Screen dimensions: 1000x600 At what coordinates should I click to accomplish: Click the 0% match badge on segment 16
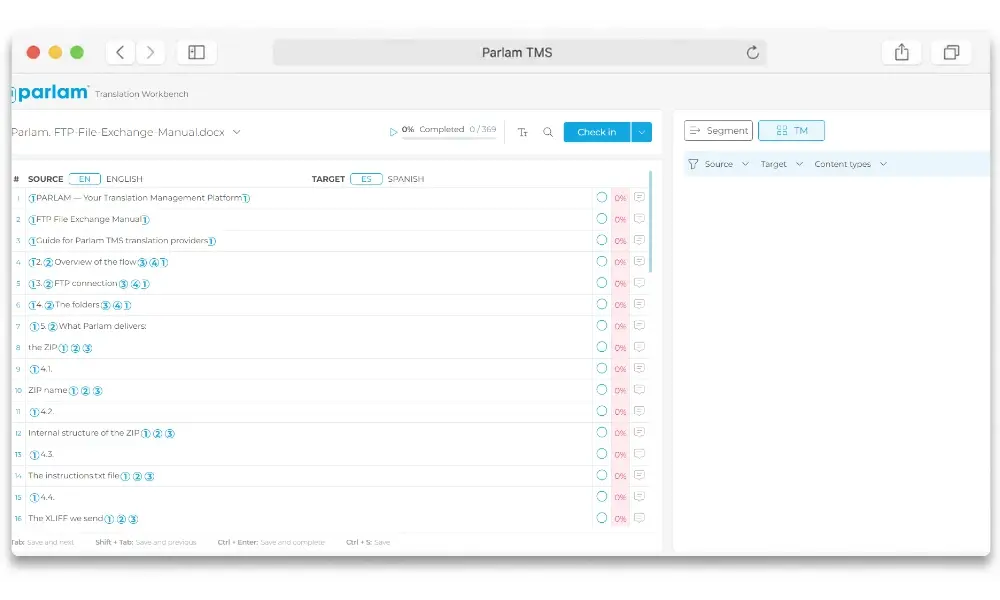coord(620,519)
